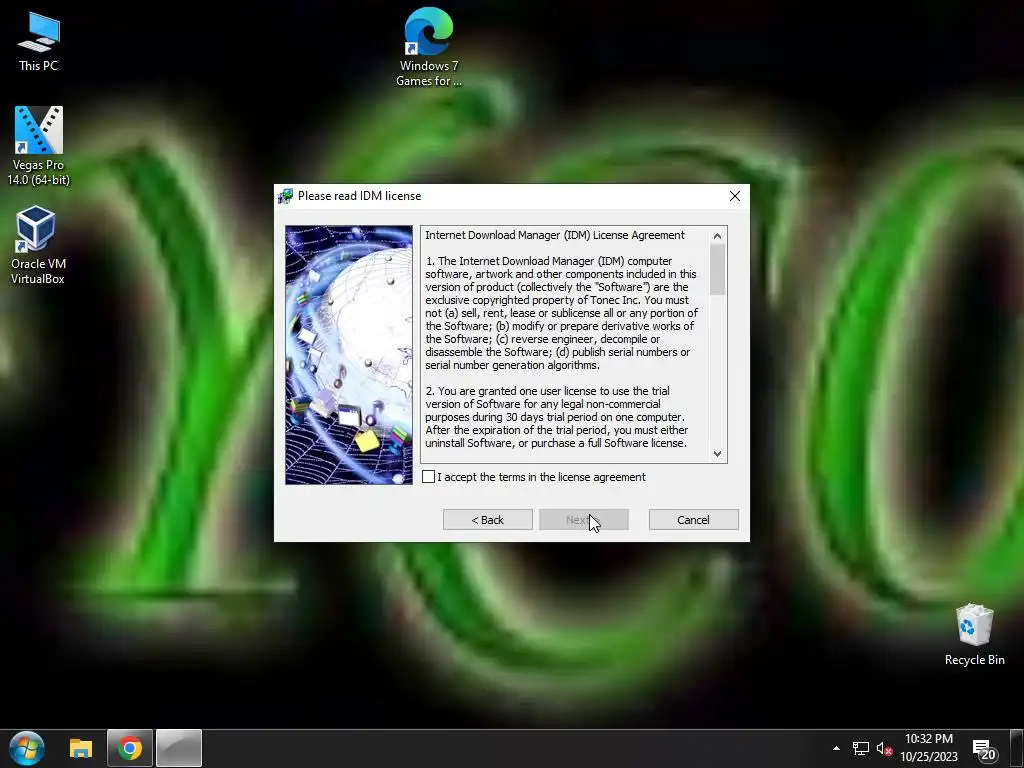1024x768 pixels.
Task: Click the Back button in IDM installer
Action: coord(487,520)
